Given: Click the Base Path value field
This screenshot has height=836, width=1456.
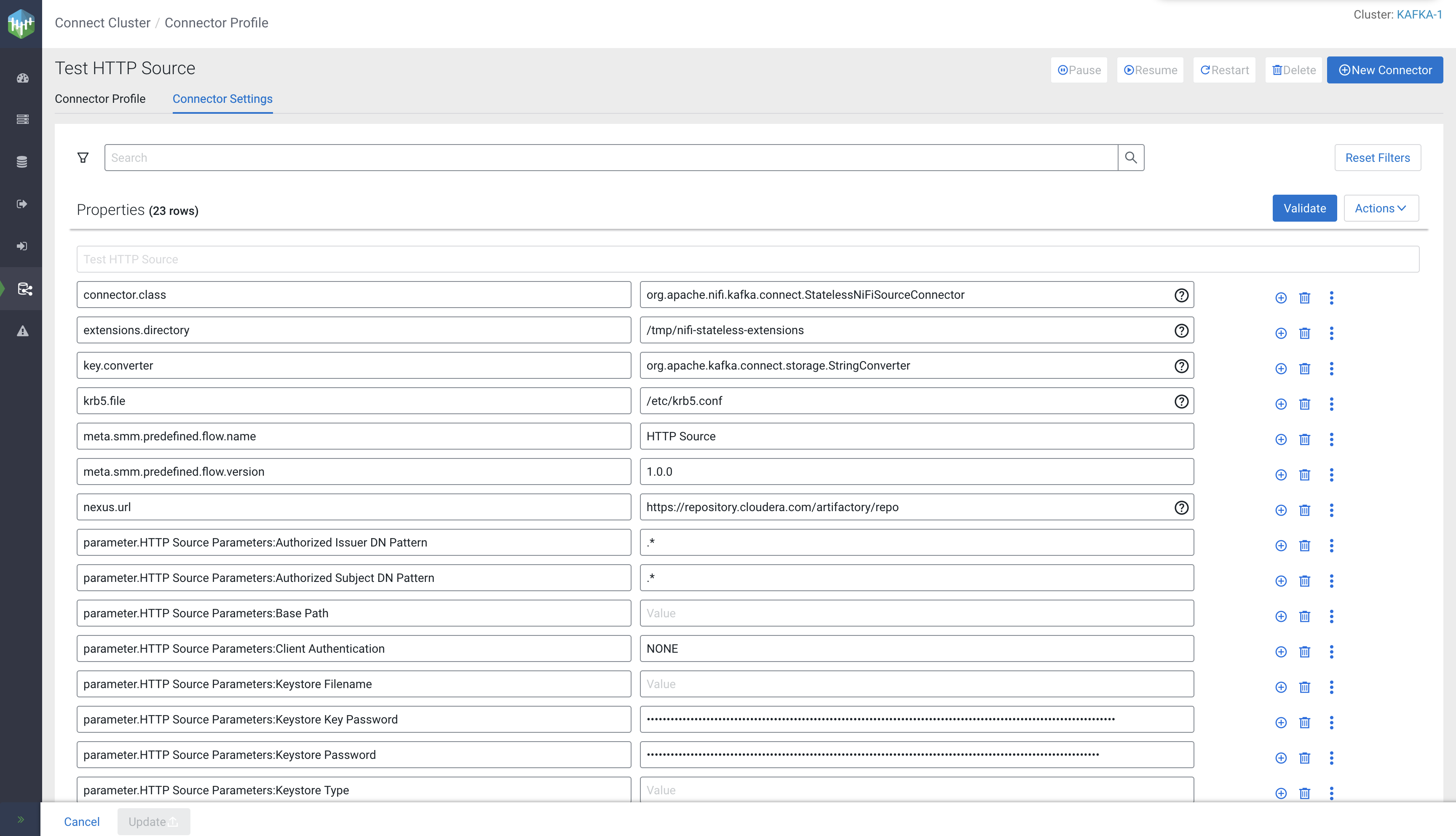Looking at the screenshot, I should tap(916, 613).
